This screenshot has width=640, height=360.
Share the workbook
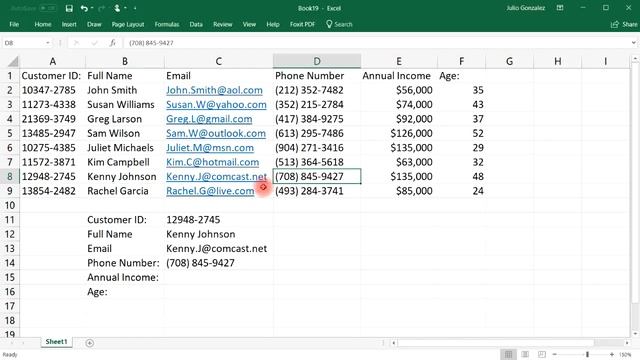(624, 24)
